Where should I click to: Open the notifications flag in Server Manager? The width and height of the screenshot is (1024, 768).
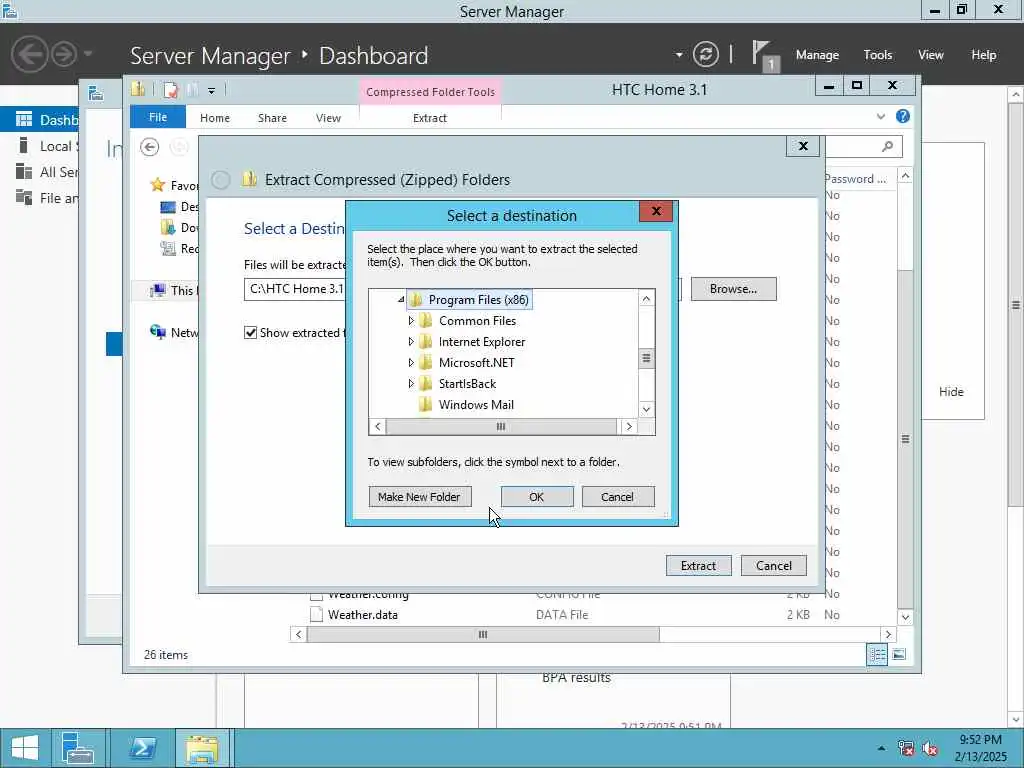tap(764, 56)
